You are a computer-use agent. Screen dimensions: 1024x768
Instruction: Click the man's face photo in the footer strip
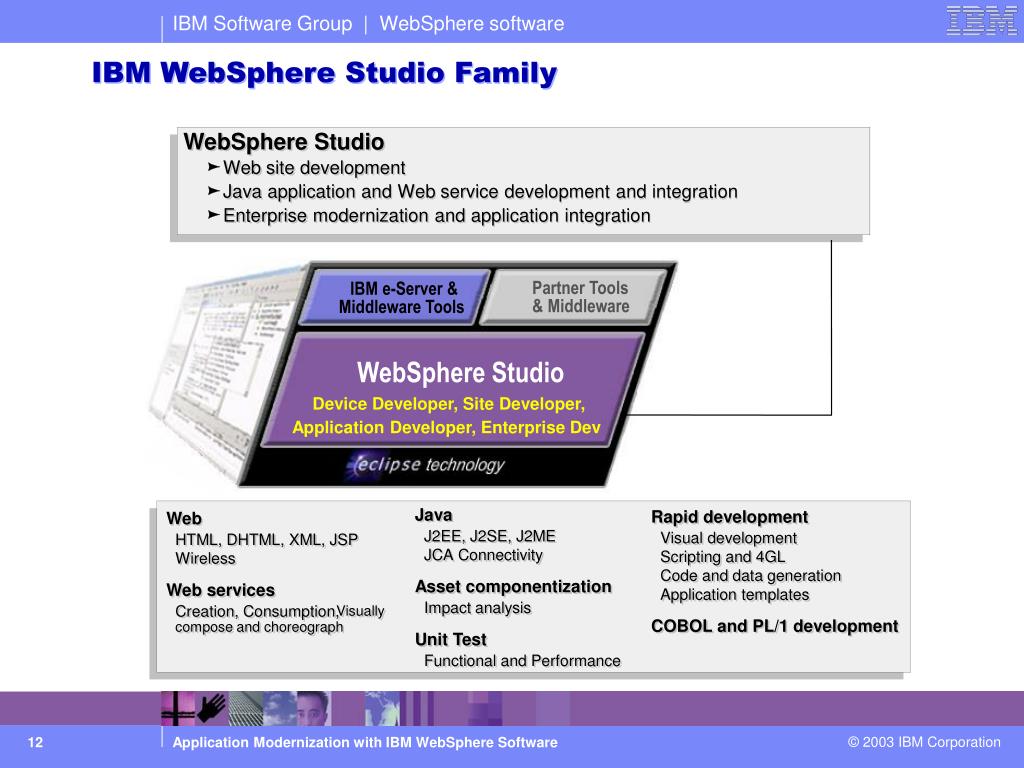[x=314, y=708]
